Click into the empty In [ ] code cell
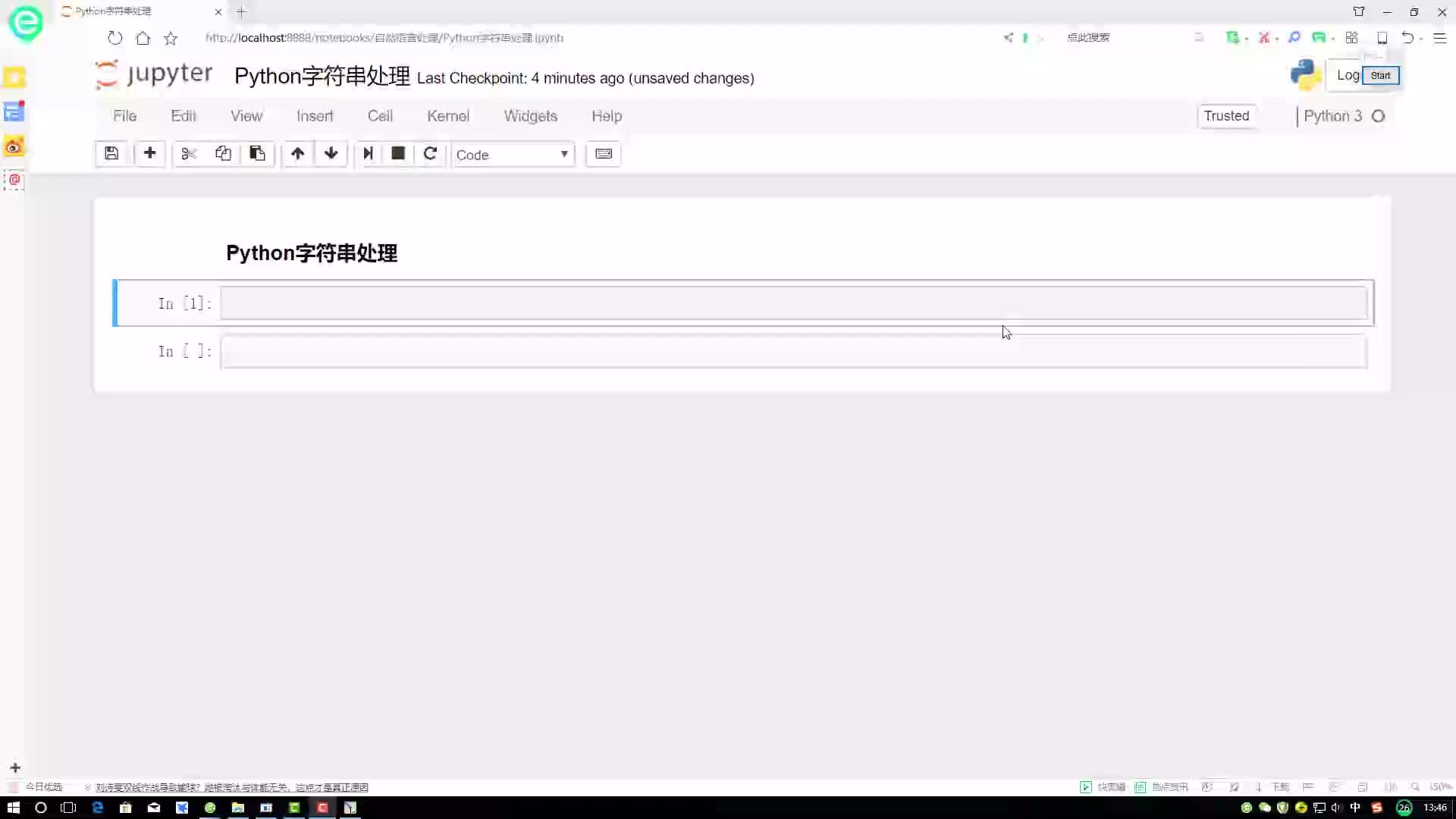 793,352
